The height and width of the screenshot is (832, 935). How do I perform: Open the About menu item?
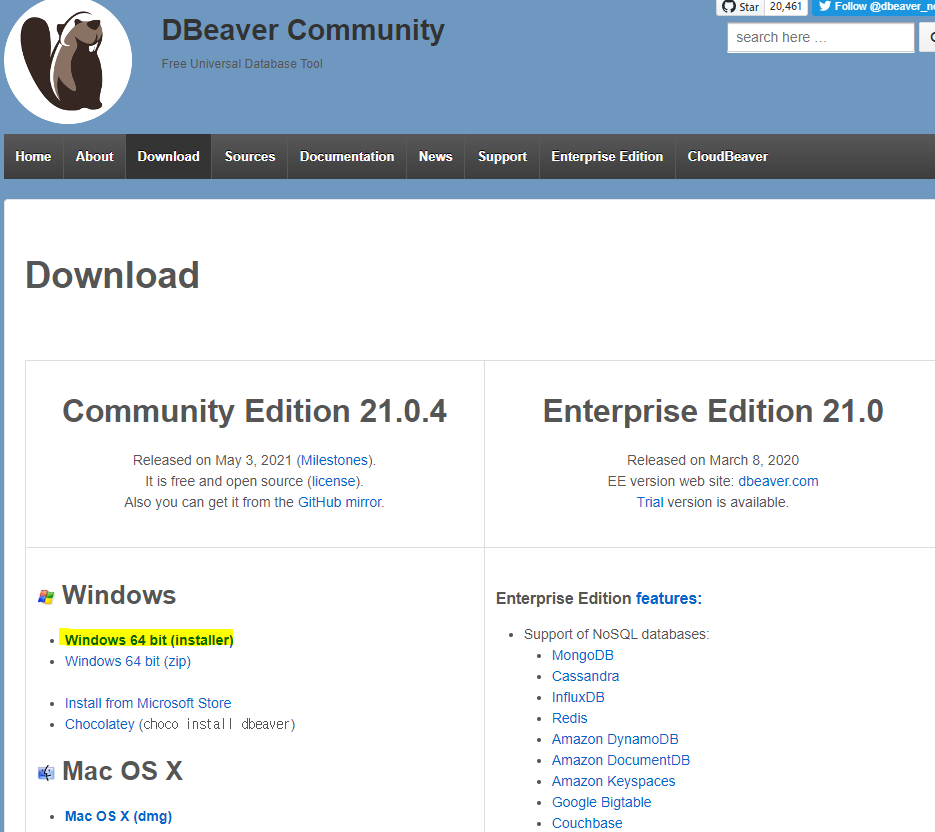pos(94,156)
